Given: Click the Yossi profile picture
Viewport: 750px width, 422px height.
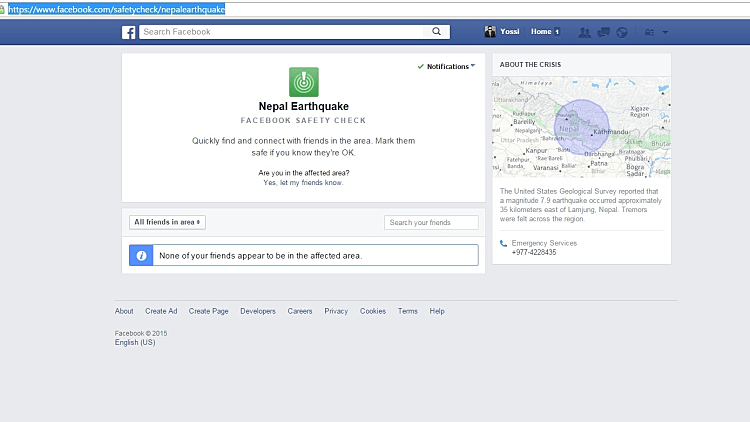Looking at the screenshot, I should [490, 32].
